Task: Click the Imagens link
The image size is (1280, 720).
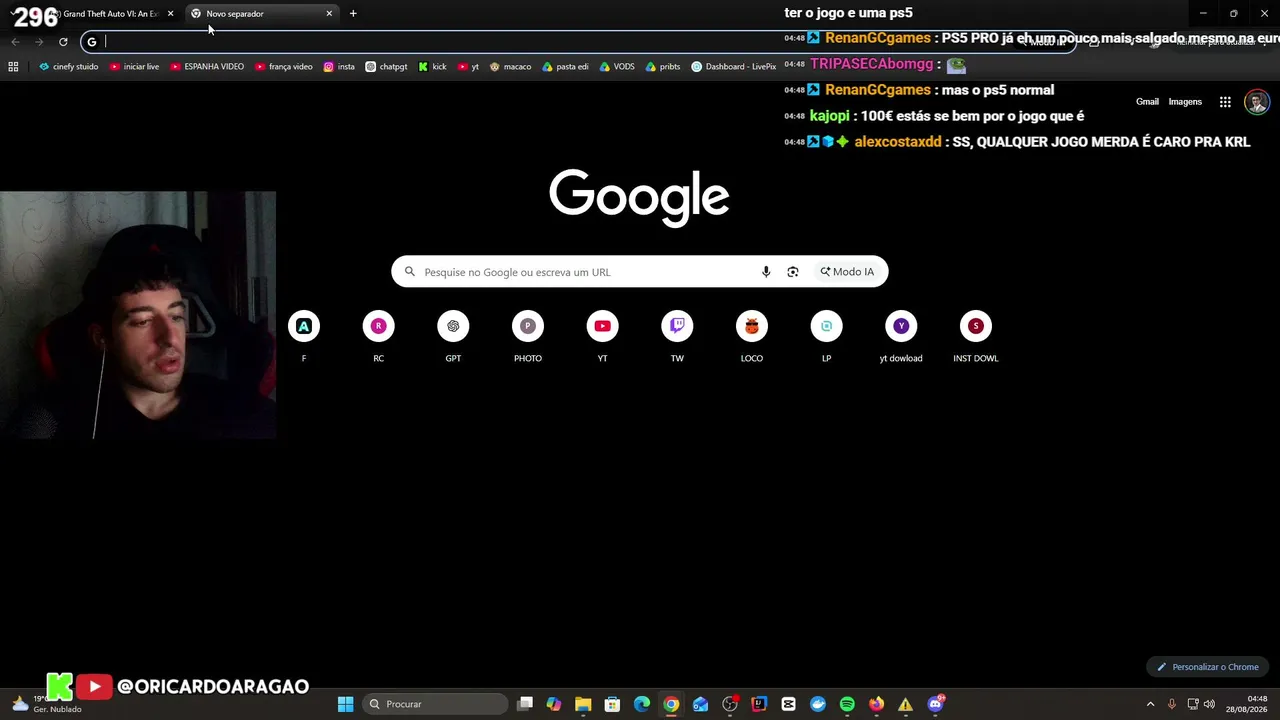Action: tap(1185, 102)
